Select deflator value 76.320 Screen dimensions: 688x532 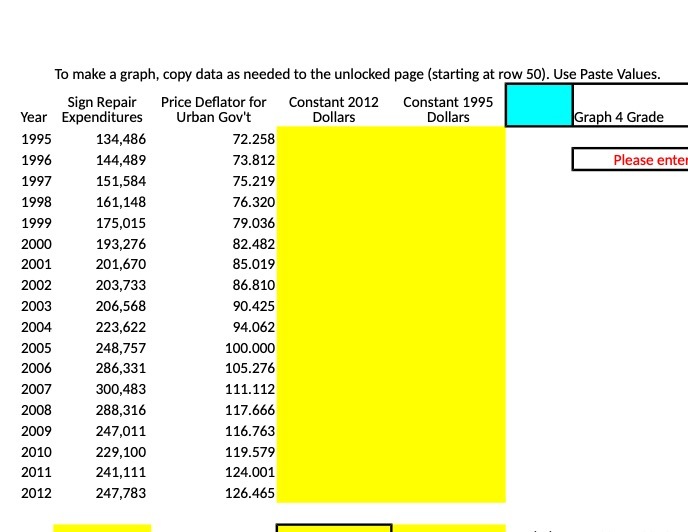[254, 202]
